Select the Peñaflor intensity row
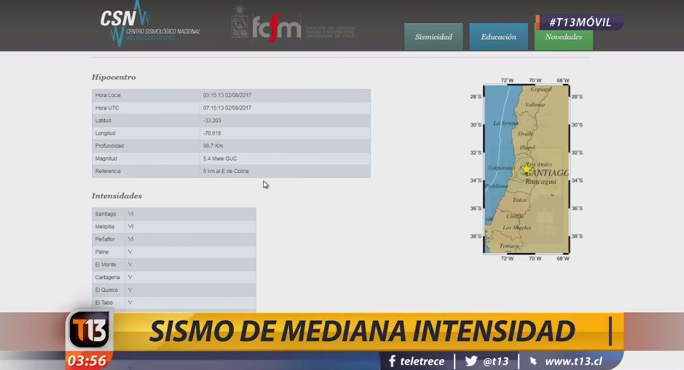Viewport: 684px width, 370px height. [x=174, y=239]
